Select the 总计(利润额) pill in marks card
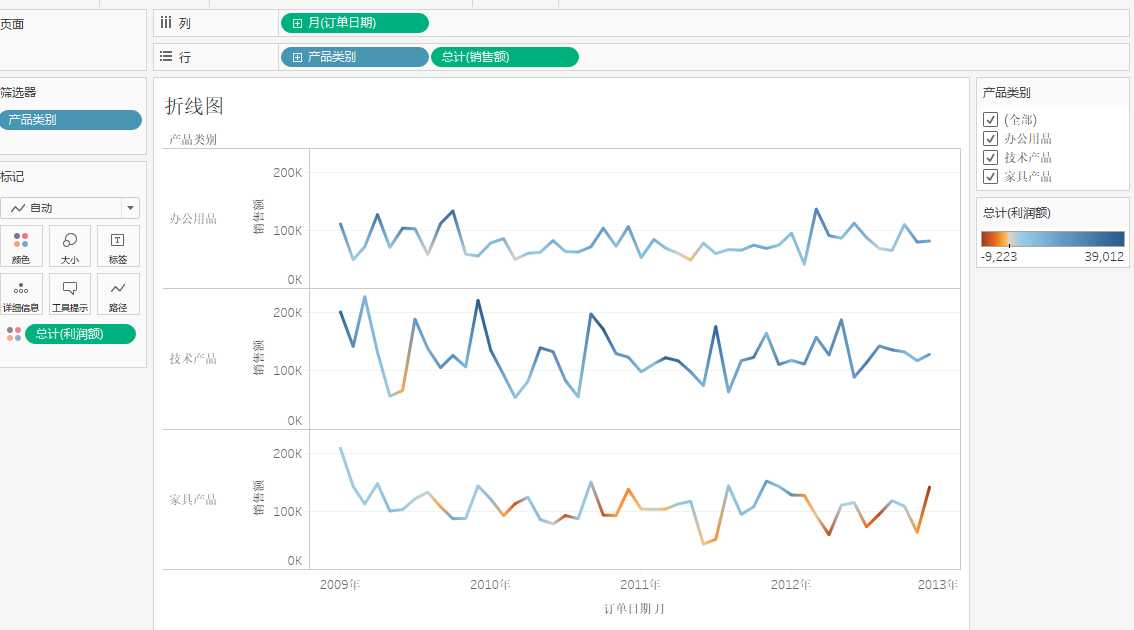 tap(80, 333)
